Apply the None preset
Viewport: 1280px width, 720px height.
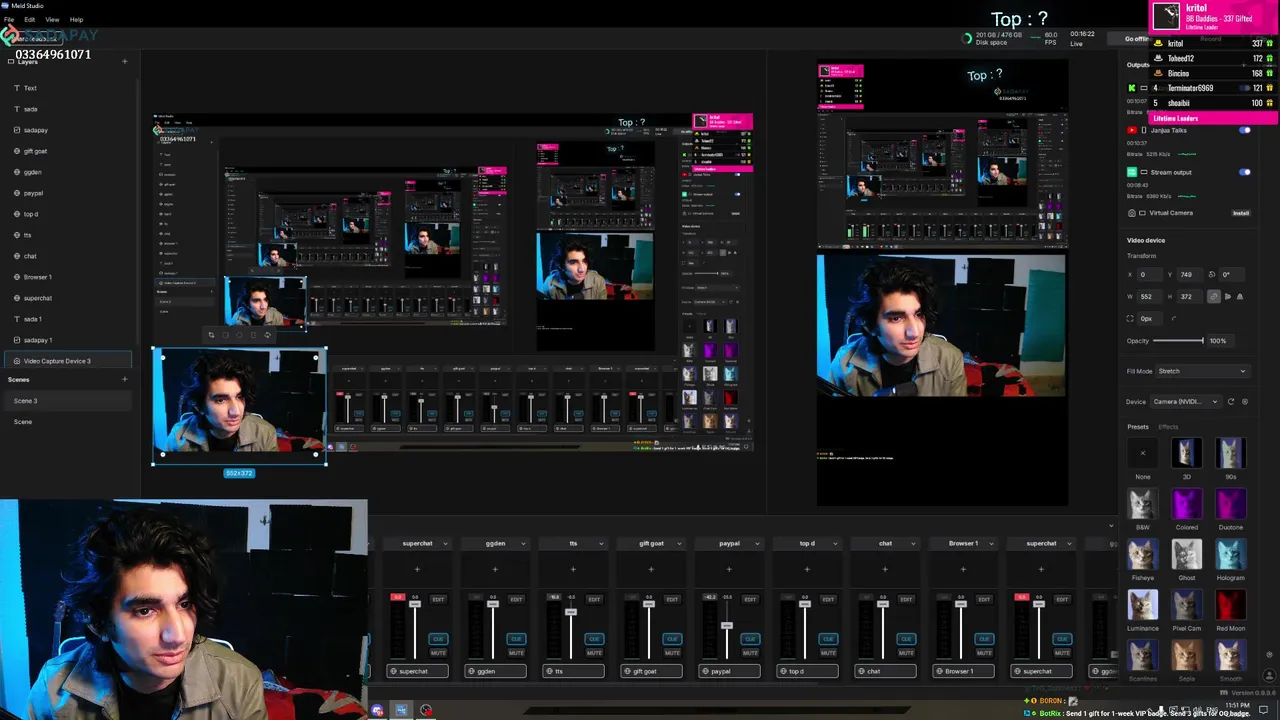tap(1143, 453)
